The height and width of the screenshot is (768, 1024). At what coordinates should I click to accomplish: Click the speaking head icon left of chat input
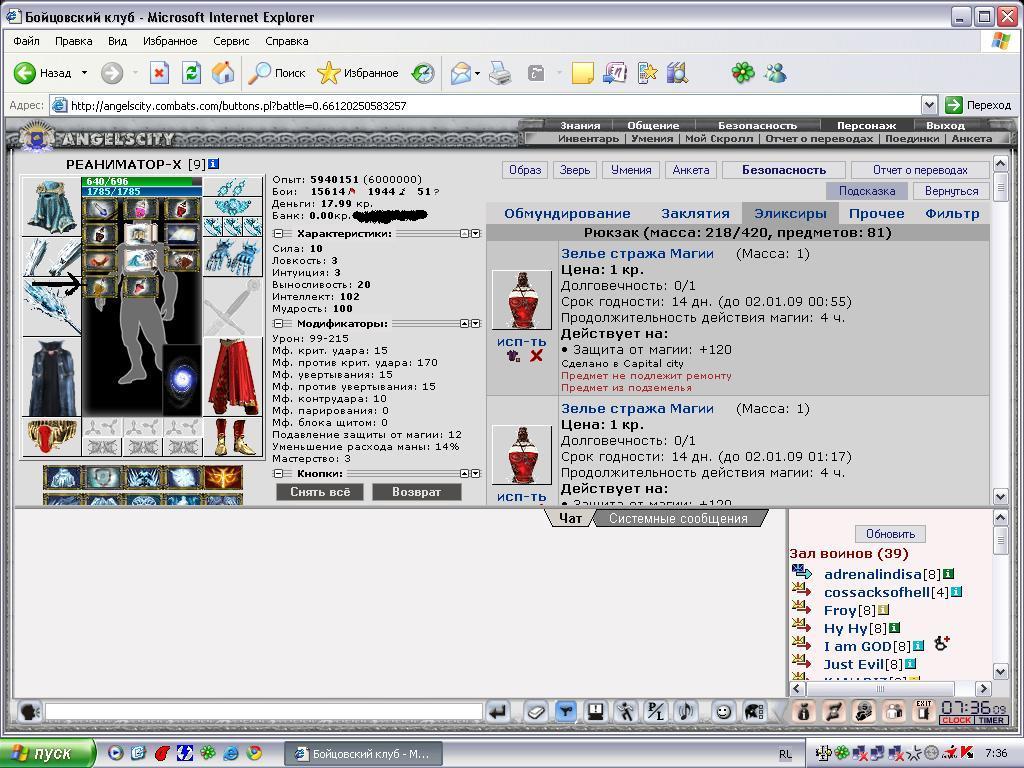(x=29, y=712)
